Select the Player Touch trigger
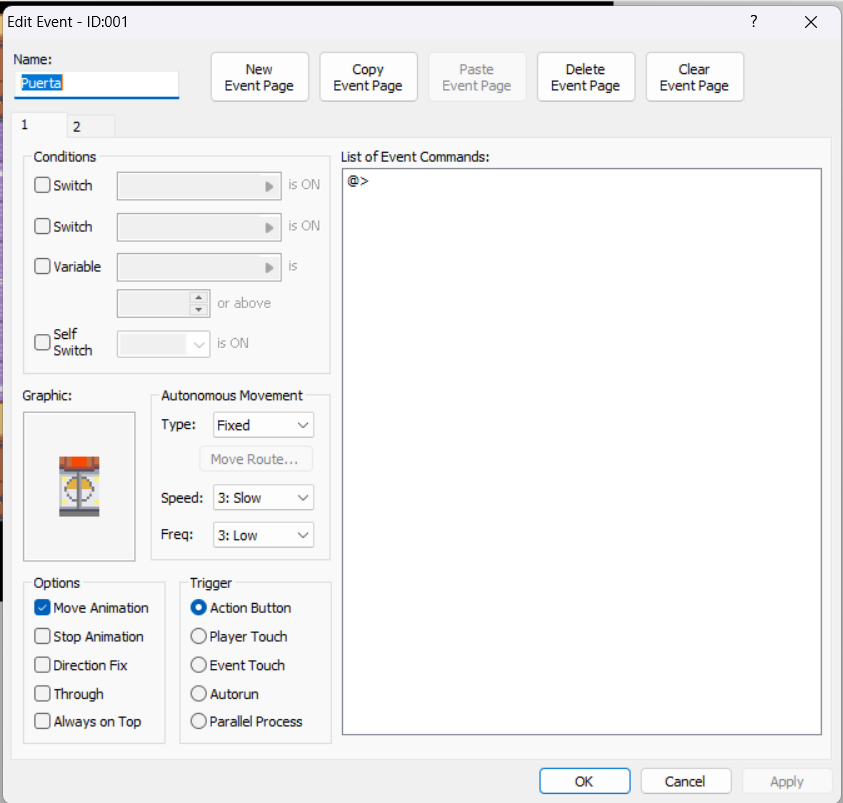 point(199,636)
